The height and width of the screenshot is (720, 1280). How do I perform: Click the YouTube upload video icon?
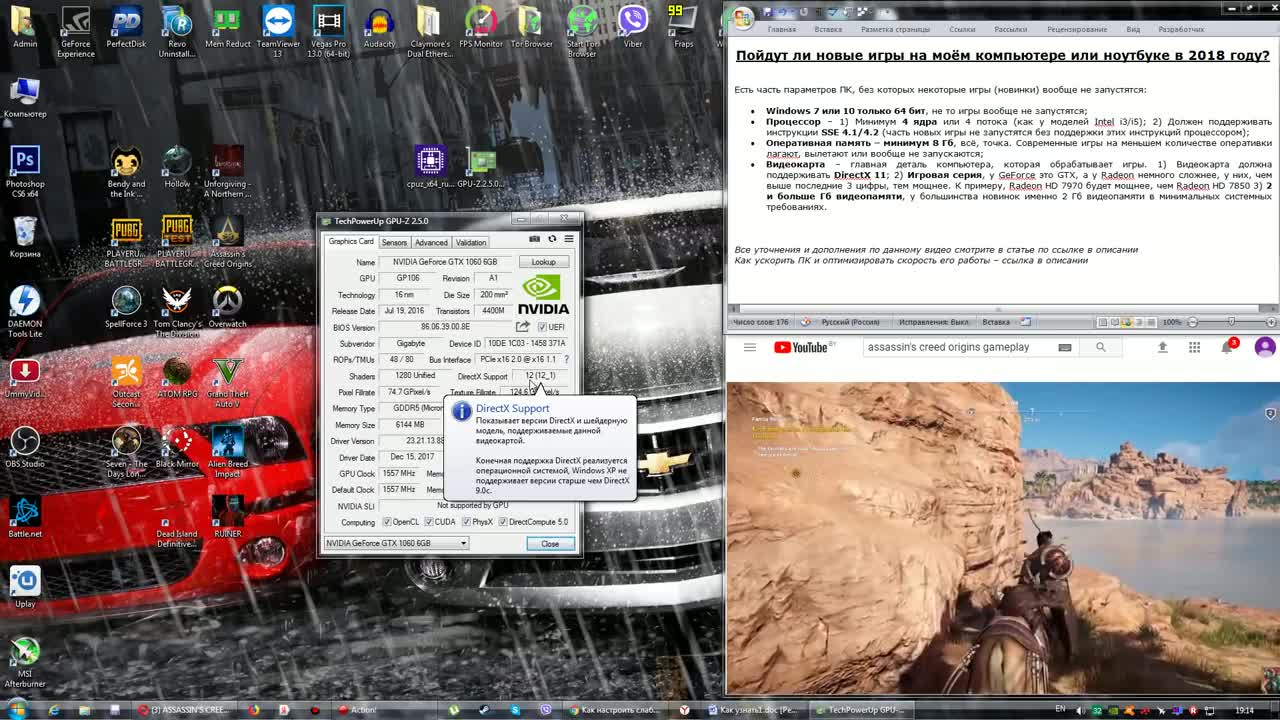[x=1162, y=347]
